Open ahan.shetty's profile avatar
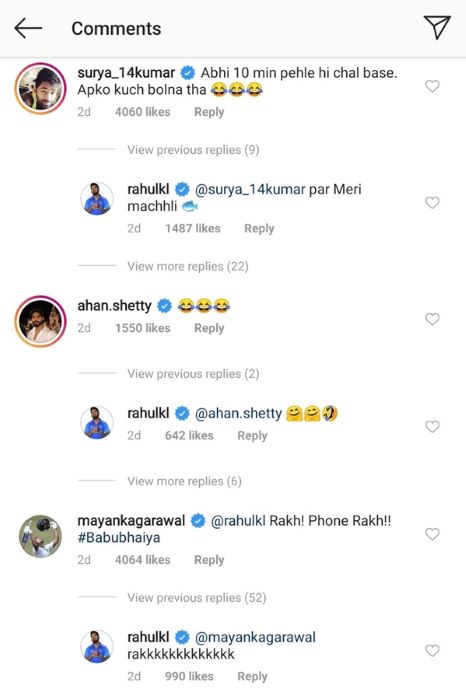Viewport: 466px width, 700px height. tap(41, 321)
